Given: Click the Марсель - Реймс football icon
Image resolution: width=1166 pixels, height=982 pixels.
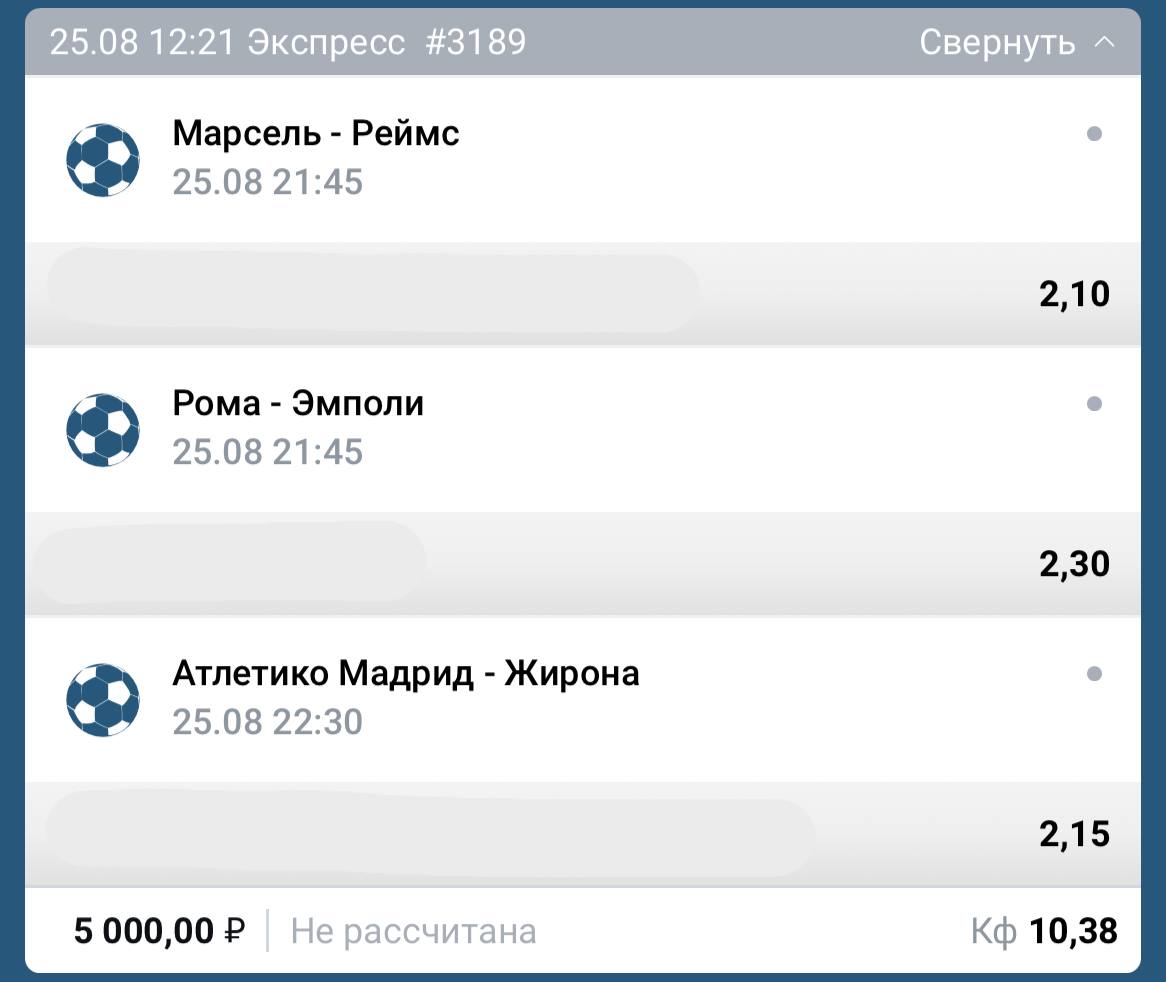Looking at the screenshot, I should (x=103, y=159).
